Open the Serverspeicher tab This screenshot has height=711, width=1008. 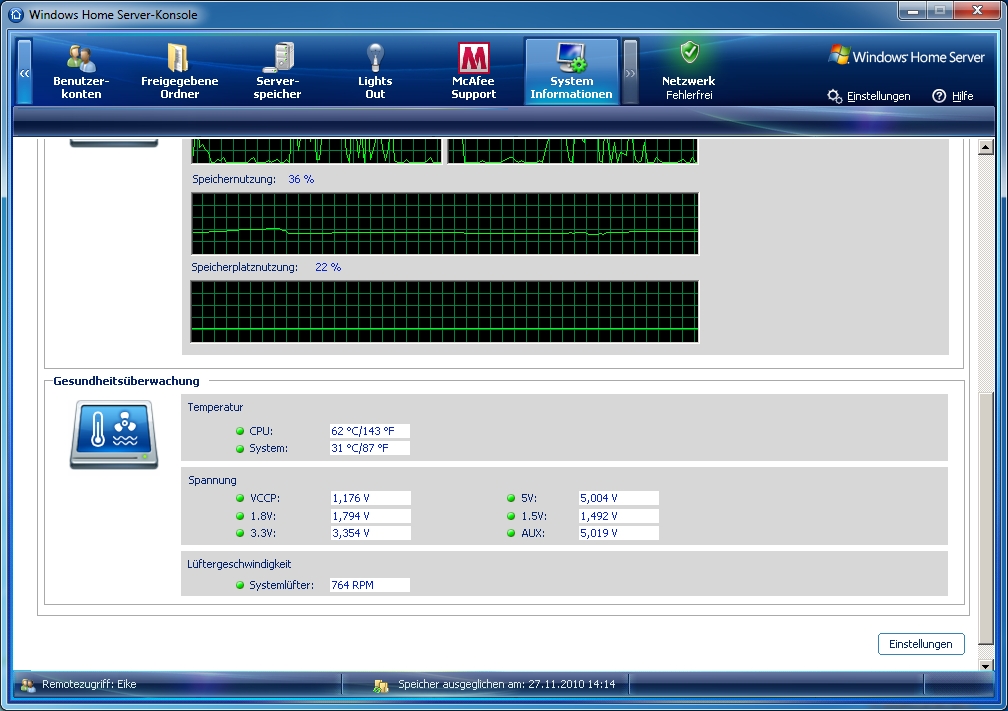[x=277, y=71]
